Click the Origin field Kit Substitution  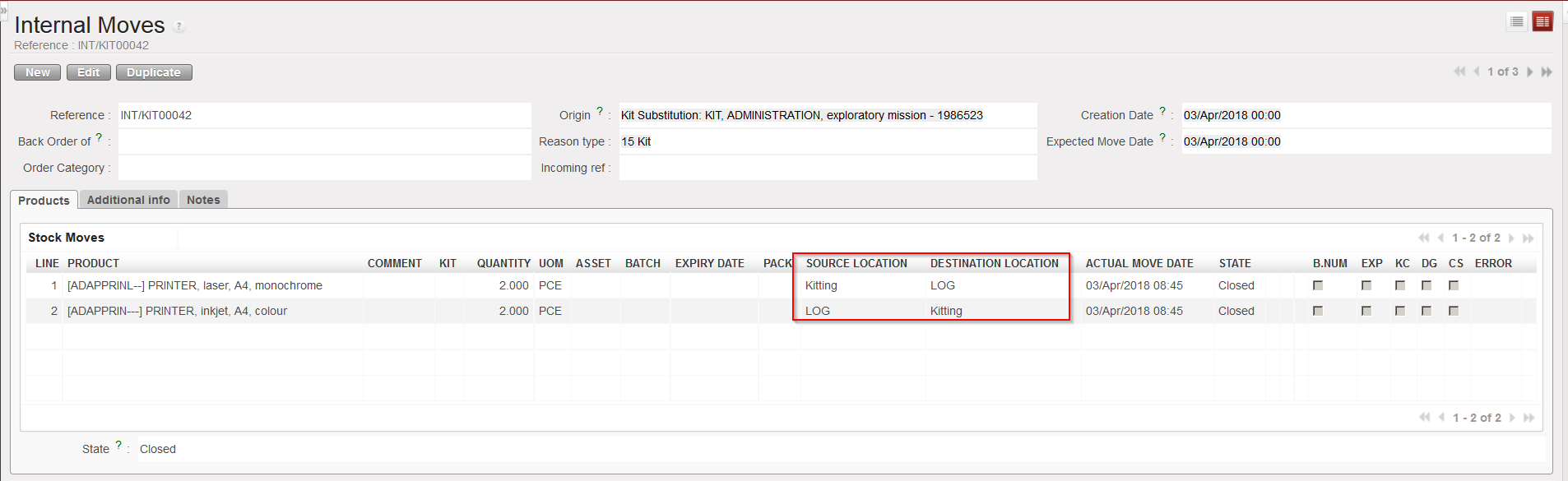[x=828, y=115]
